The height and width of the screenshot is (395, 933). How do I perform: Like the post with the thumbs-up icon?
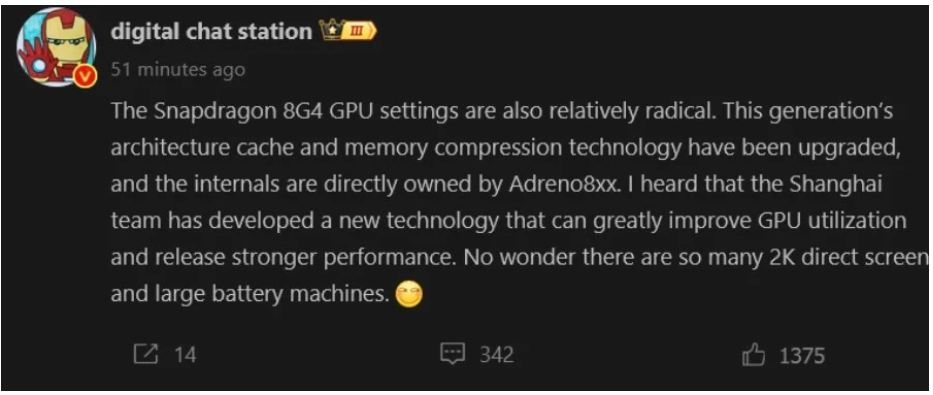754,356
